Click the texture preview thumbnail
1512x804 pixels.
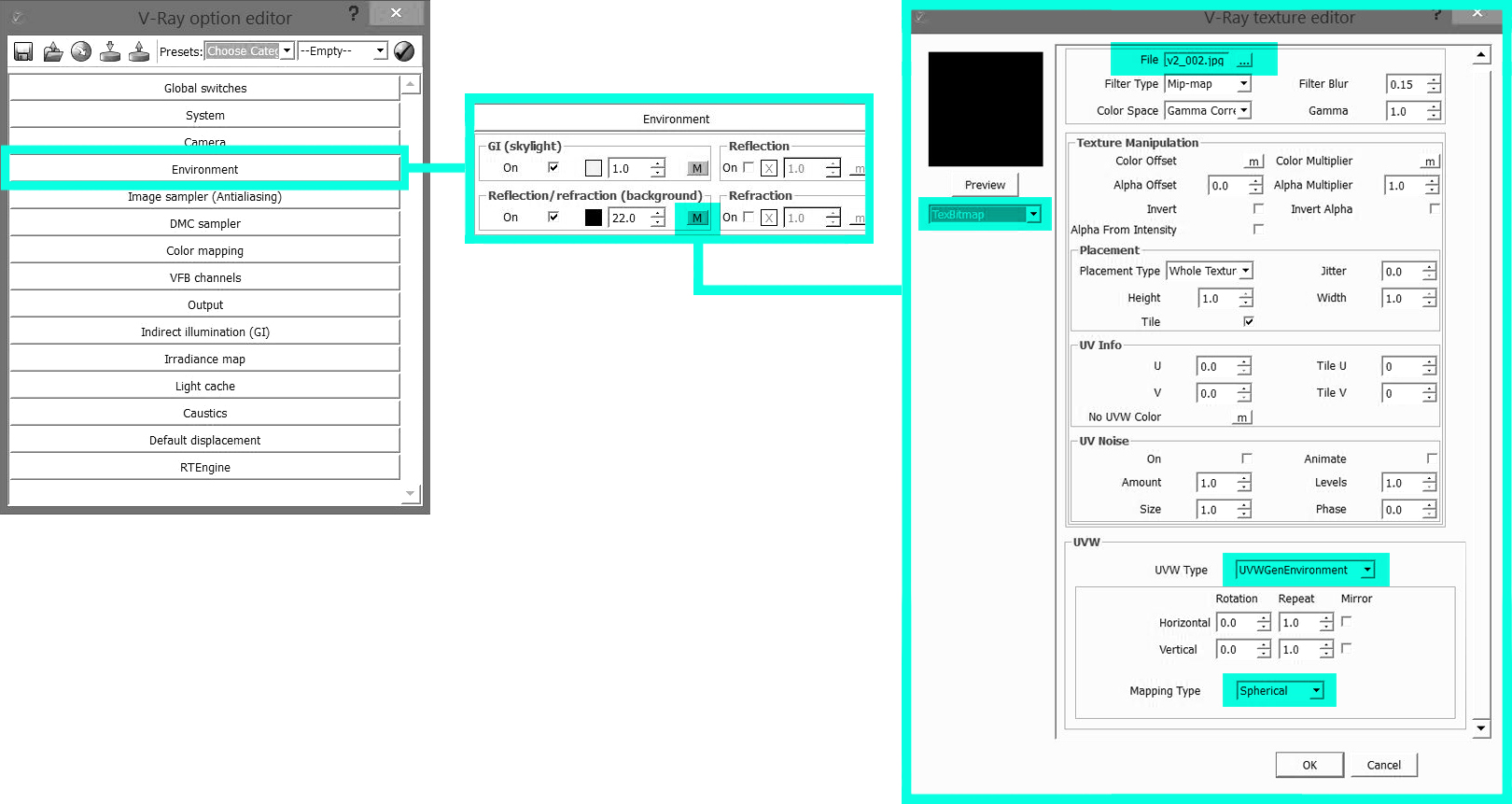tap(986, 109)
